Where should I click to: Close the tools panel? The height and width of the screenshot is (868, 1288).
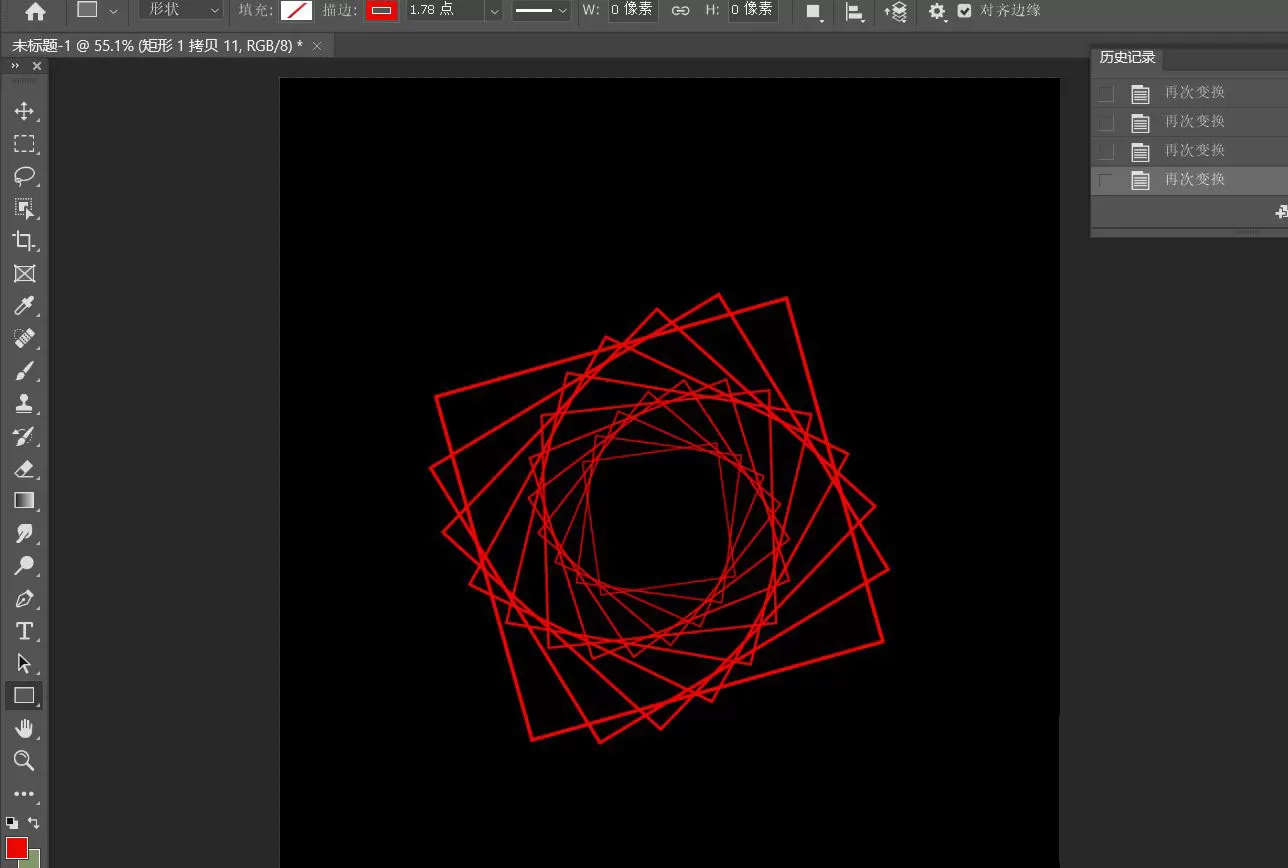point(37,66)
